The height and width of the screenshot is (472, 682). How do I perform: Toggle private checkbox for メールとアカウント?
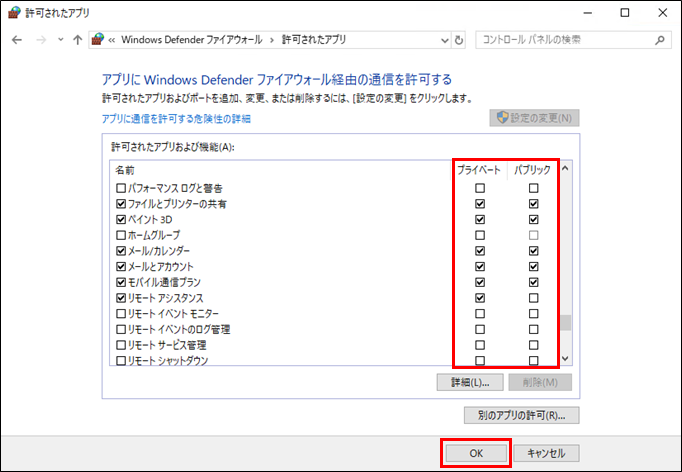[480, 267]
